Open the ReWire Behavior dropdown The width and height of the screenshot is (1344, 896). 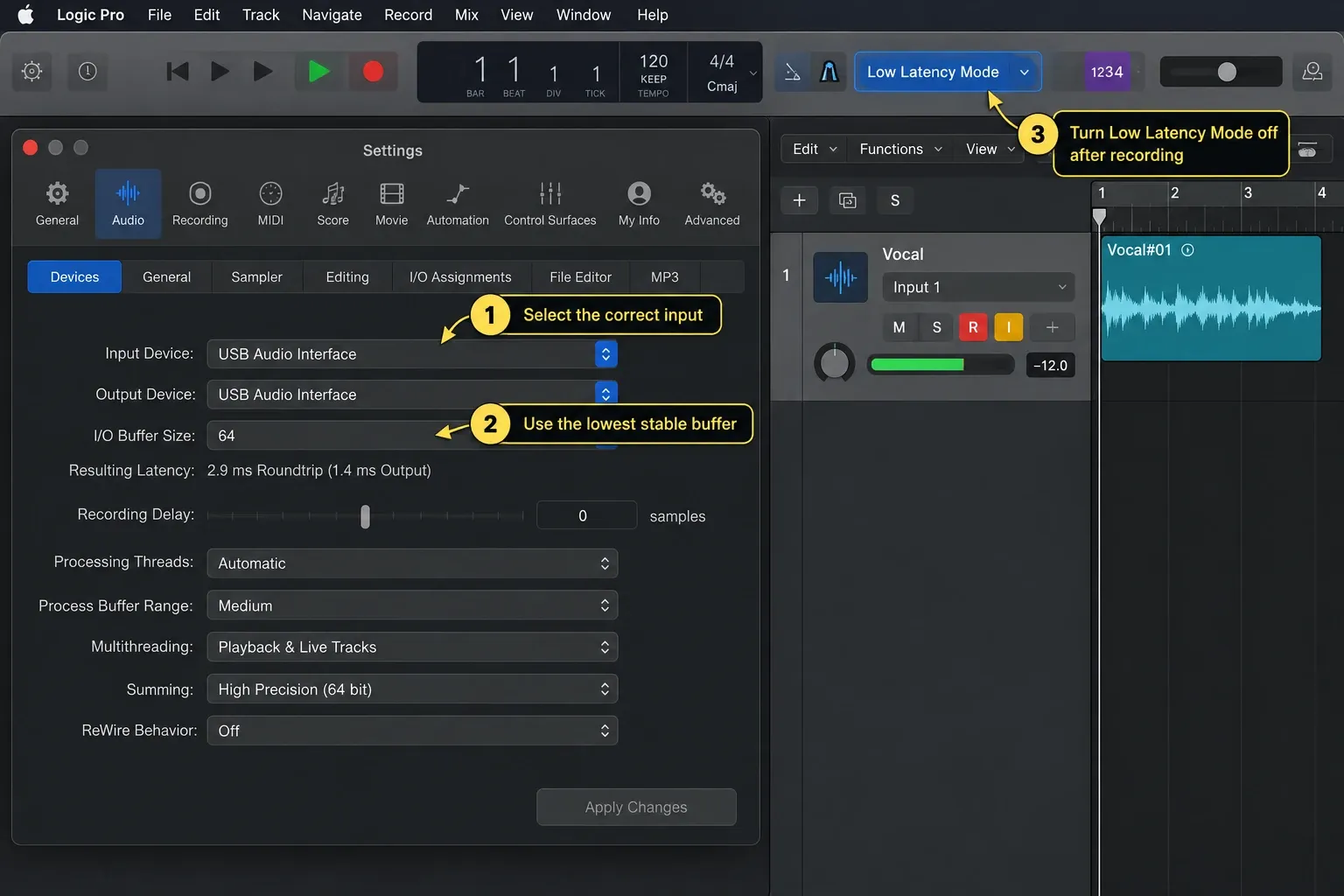pyautogui.click(x=412, y=731)
